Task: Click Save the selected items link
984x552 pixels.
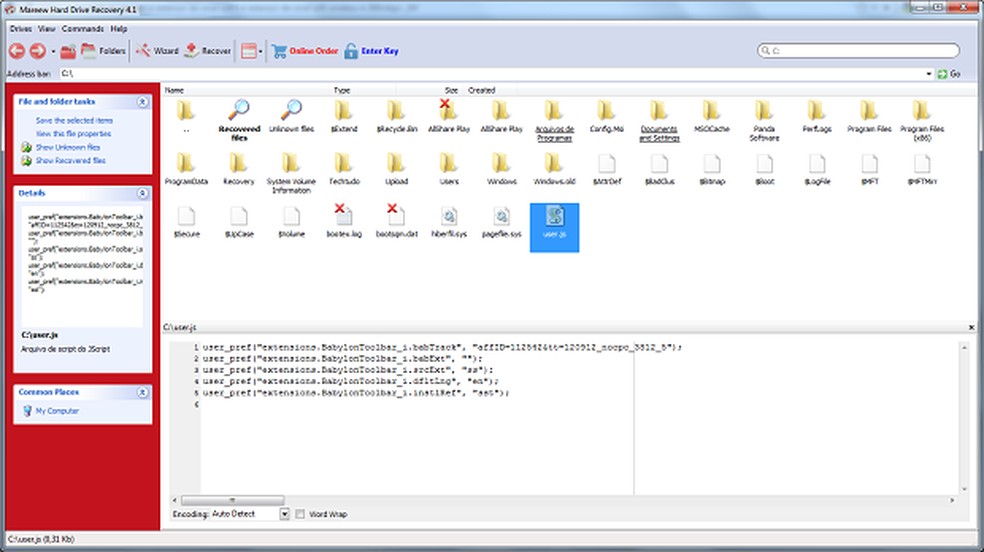Action: [74, 120]
